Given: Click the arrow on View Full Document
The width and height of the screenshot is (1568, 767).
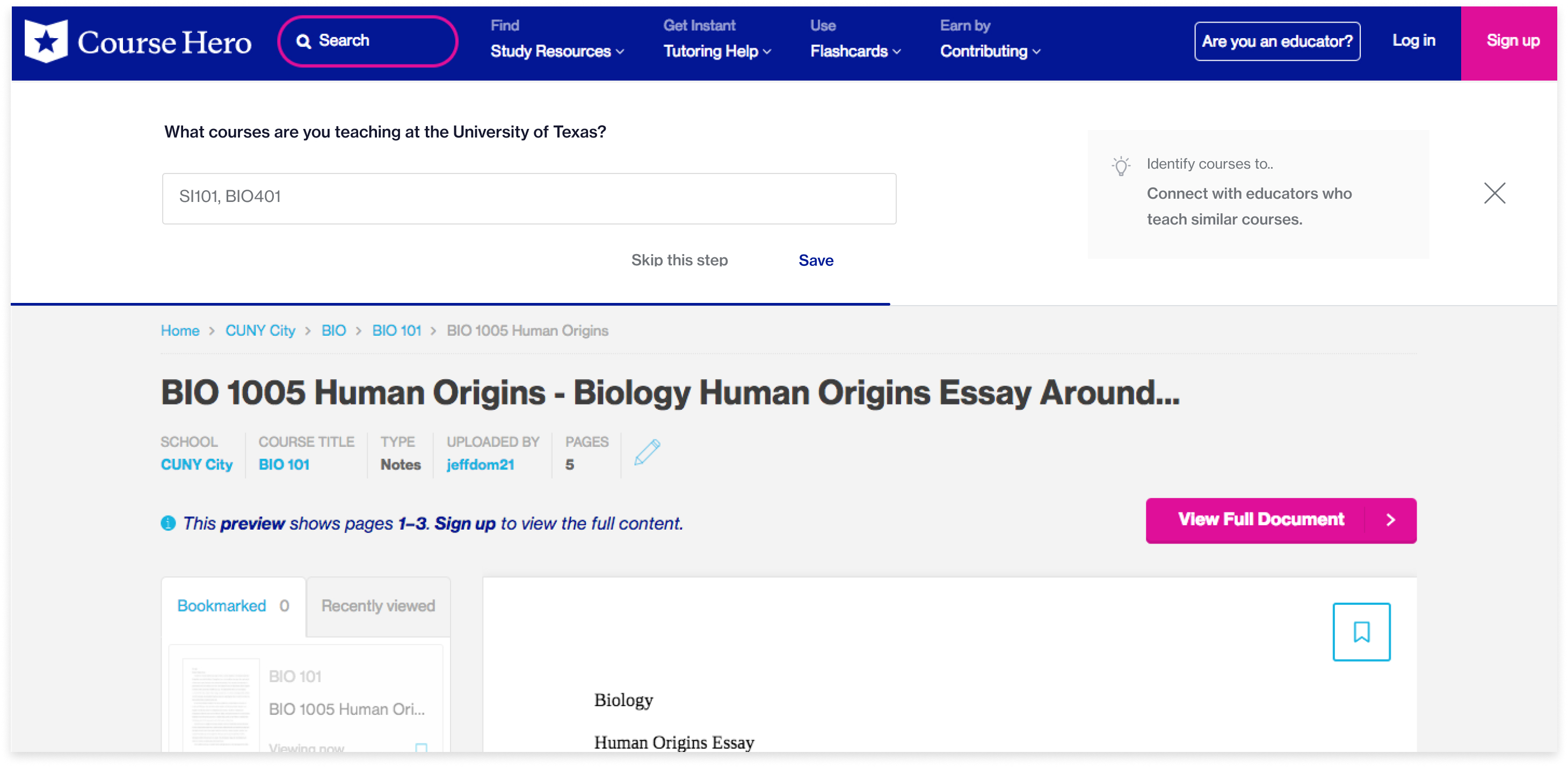Looking at the screenshot, I should [1390, 520].
